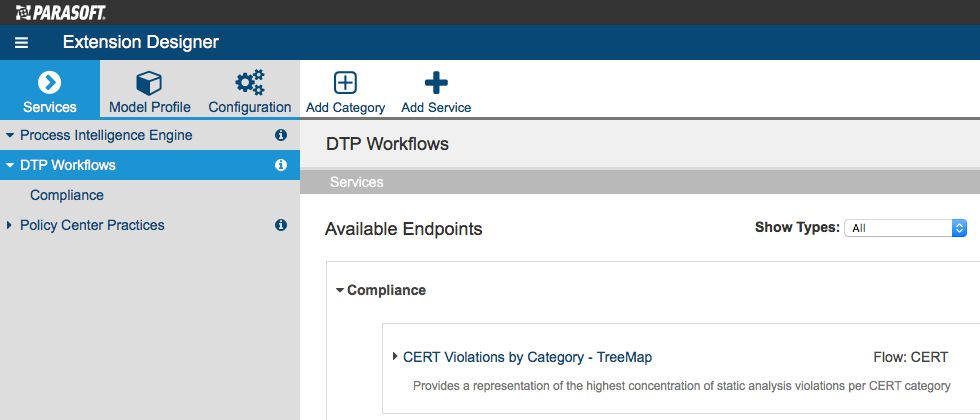The height and width of the screenshot is (420, 980).
Task: Click the Add Category plus-box icon
Action: (345, 82)
